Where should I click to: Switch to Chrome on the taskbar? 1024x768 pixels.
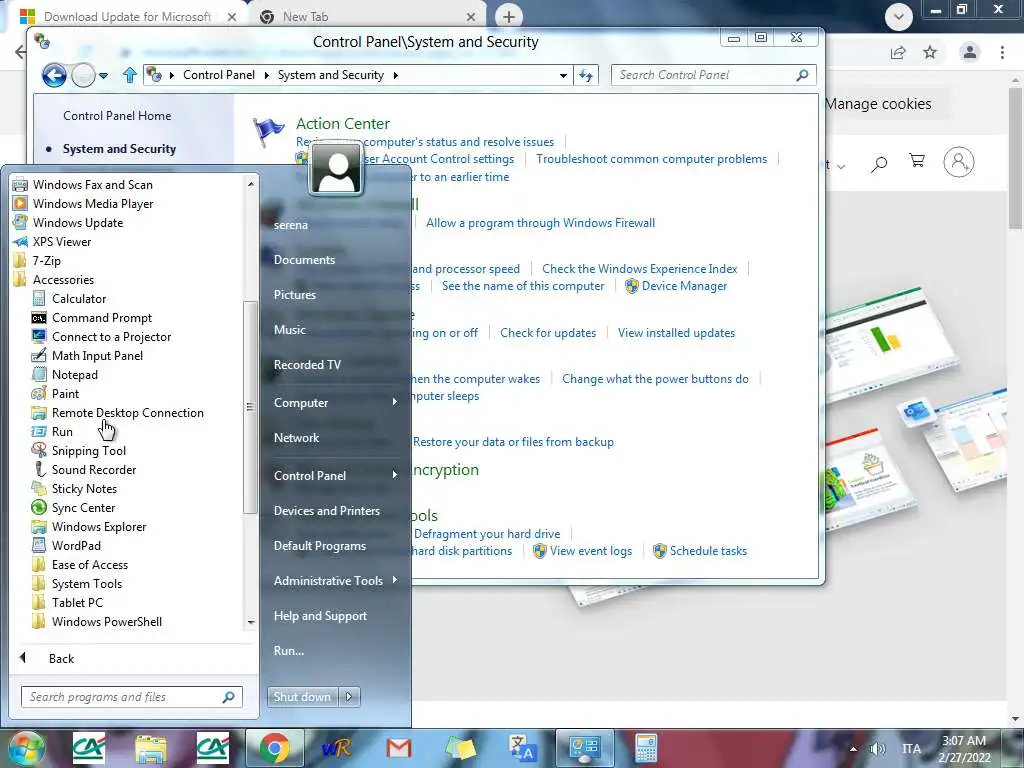(275, 748)
